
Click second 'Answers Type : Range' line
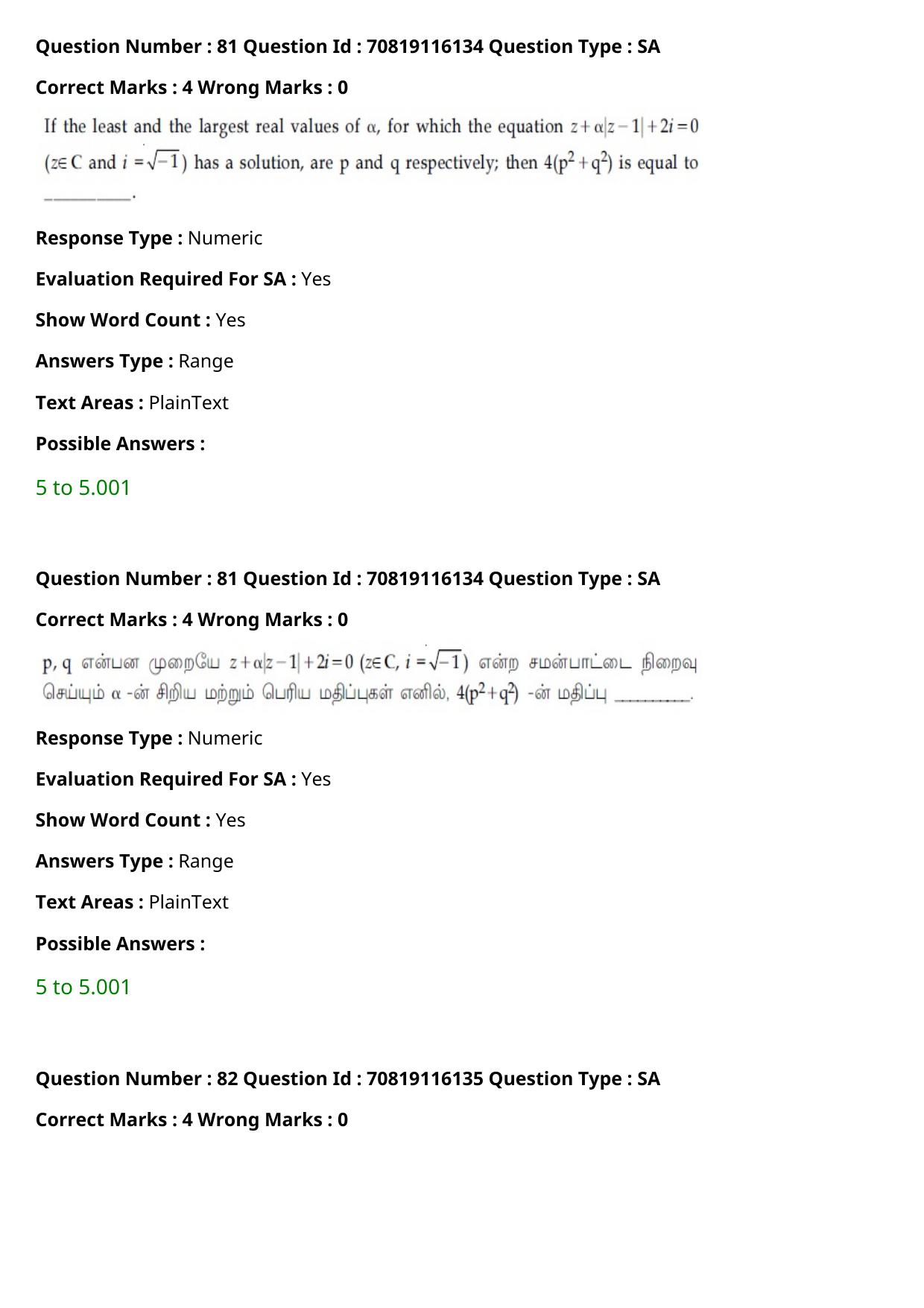tap(134, 861)
